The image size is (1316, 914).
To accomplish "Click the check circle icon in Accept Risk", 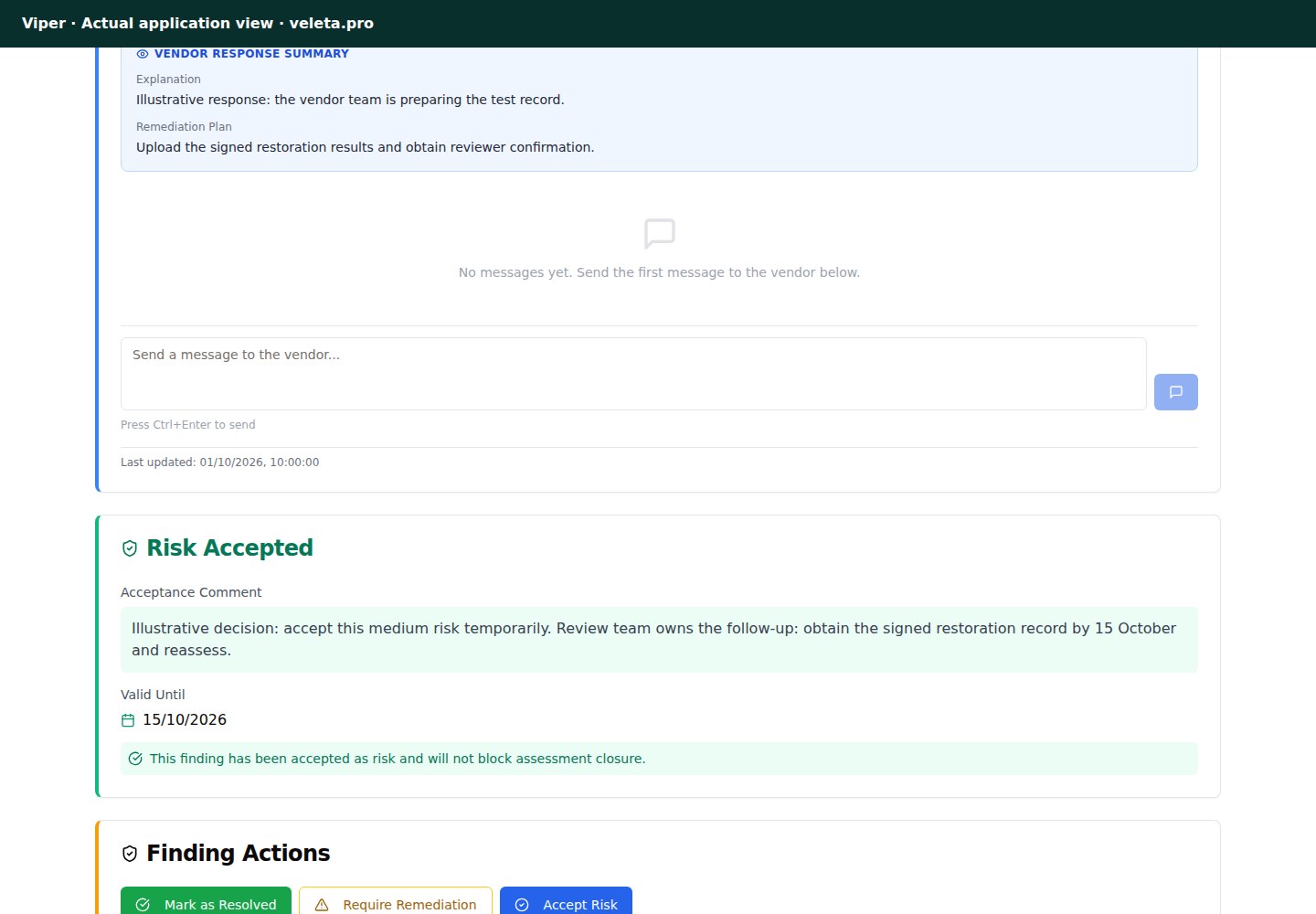I will point(522,905).
